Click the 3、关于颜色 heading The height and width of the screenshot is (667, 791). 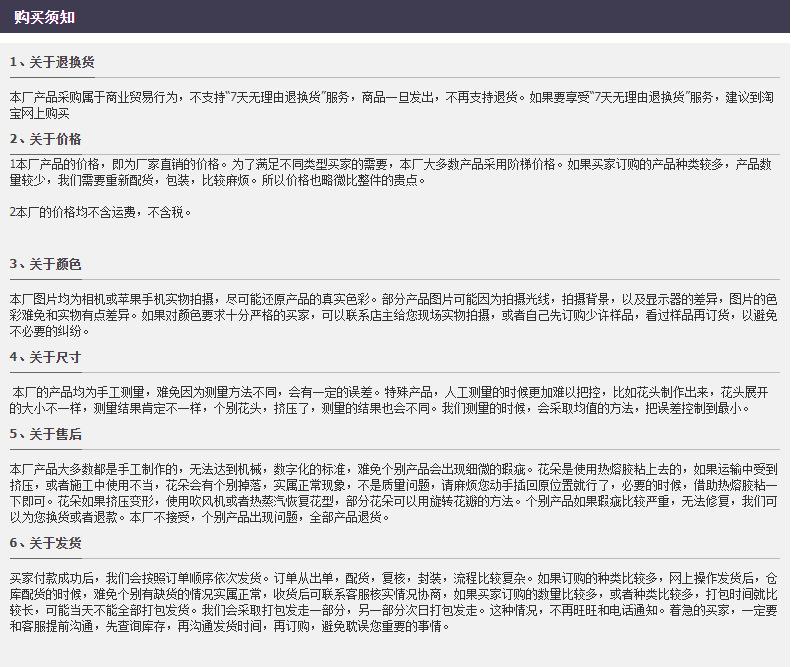tap(46, 264)
